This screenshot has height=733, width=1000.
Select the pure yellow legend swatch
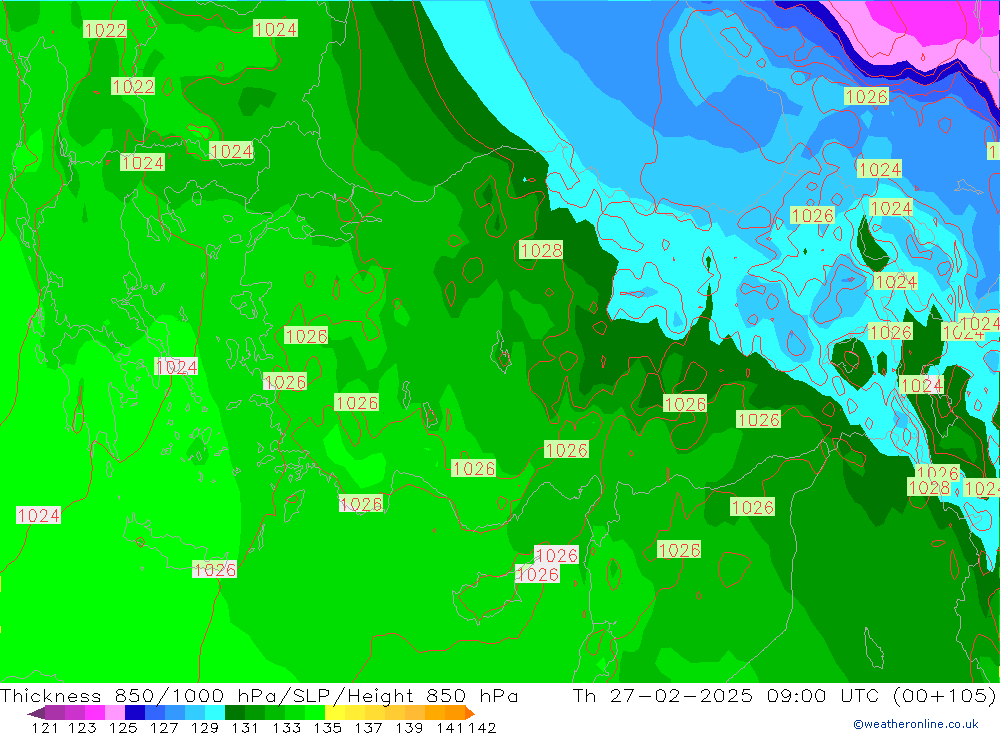(x=335, y=713)
